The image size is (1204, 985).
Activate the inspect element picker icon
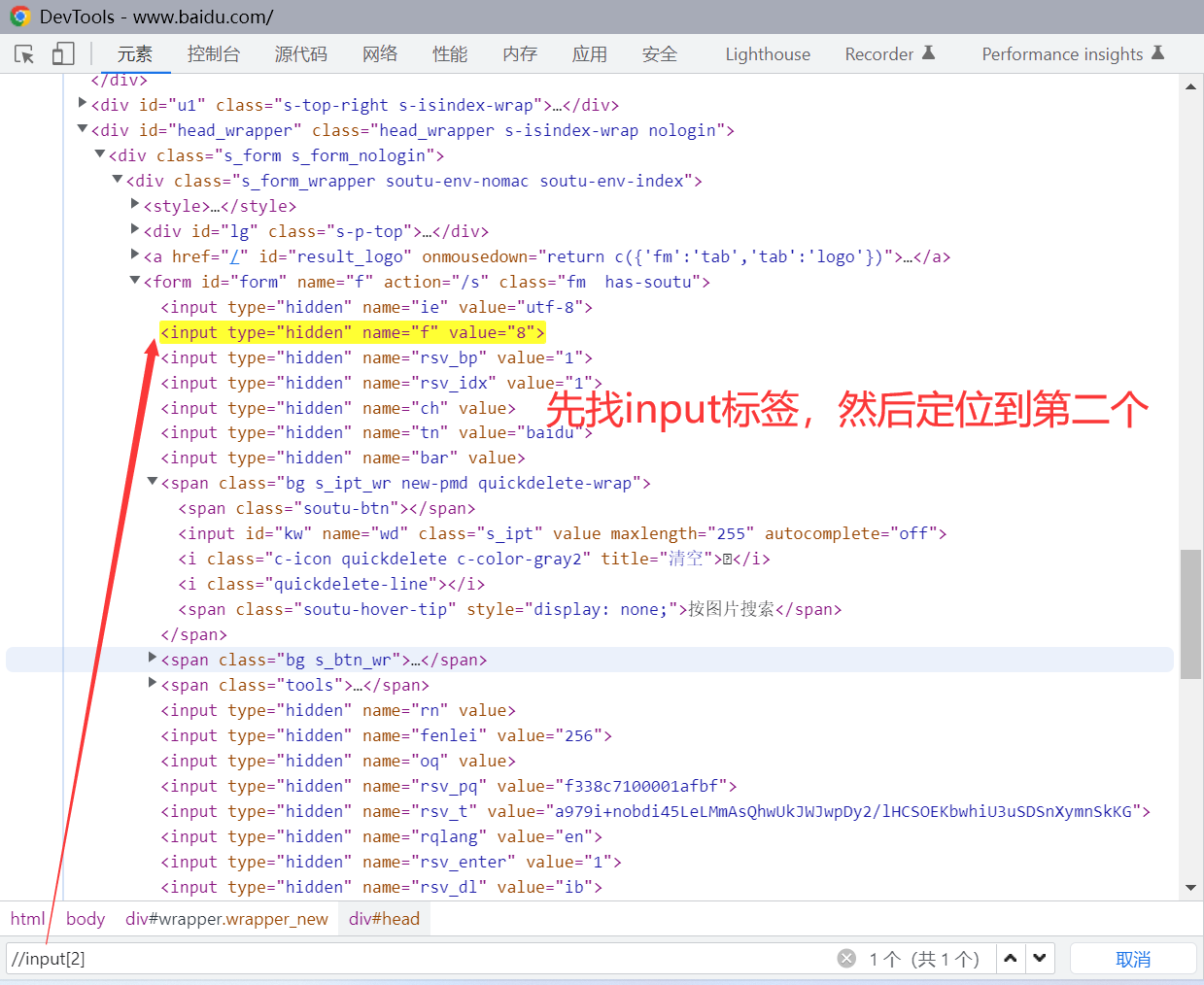tap(24, 54)
